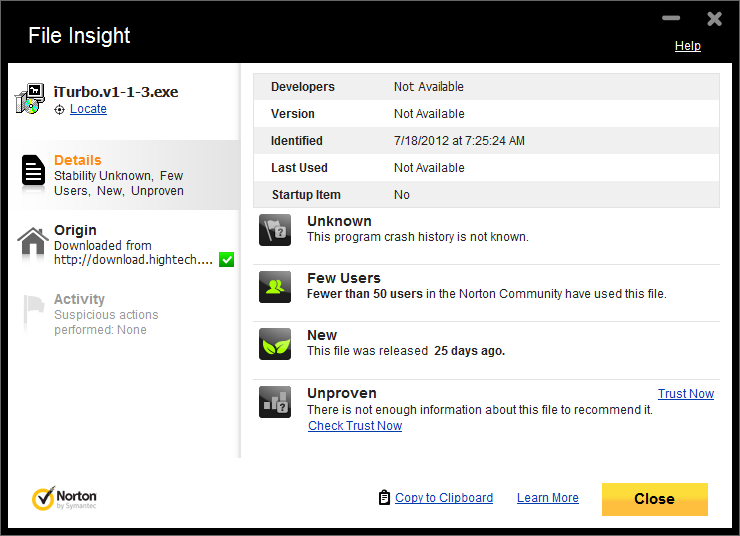
Task: Click the green checkmark beside Origin
Action: pyautogui.click(x=227, y=260)
